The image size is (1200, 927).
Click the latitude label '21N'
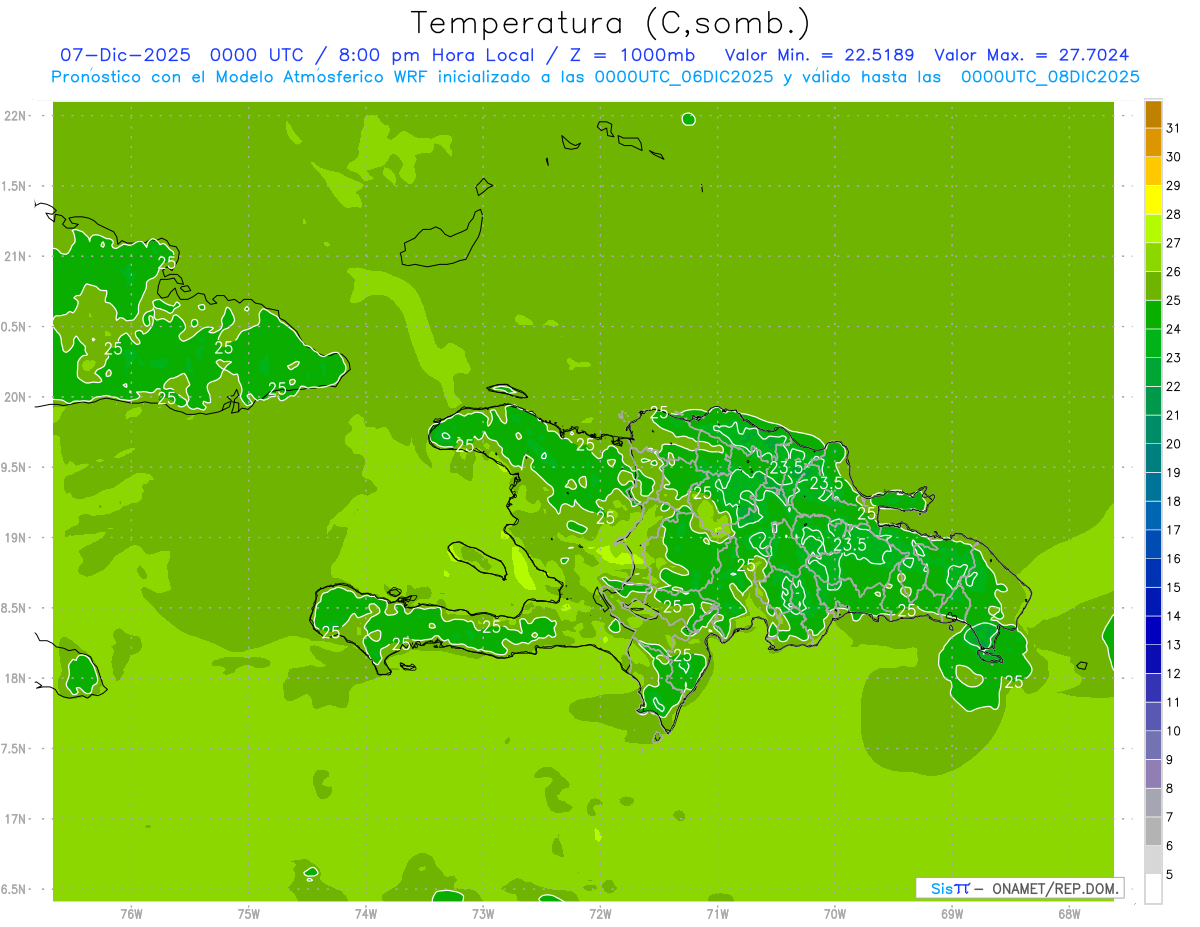tap(15, 257)
